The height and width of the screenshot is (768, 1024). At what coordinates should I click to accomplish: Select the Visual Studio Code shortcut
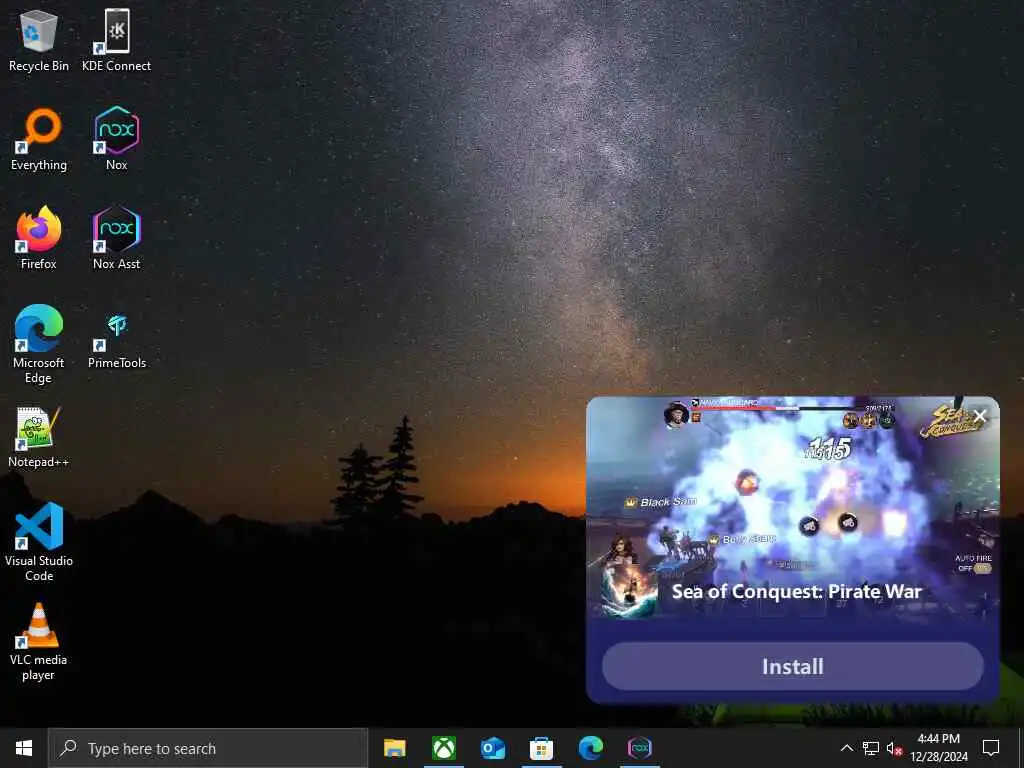[x=39, y=542]
